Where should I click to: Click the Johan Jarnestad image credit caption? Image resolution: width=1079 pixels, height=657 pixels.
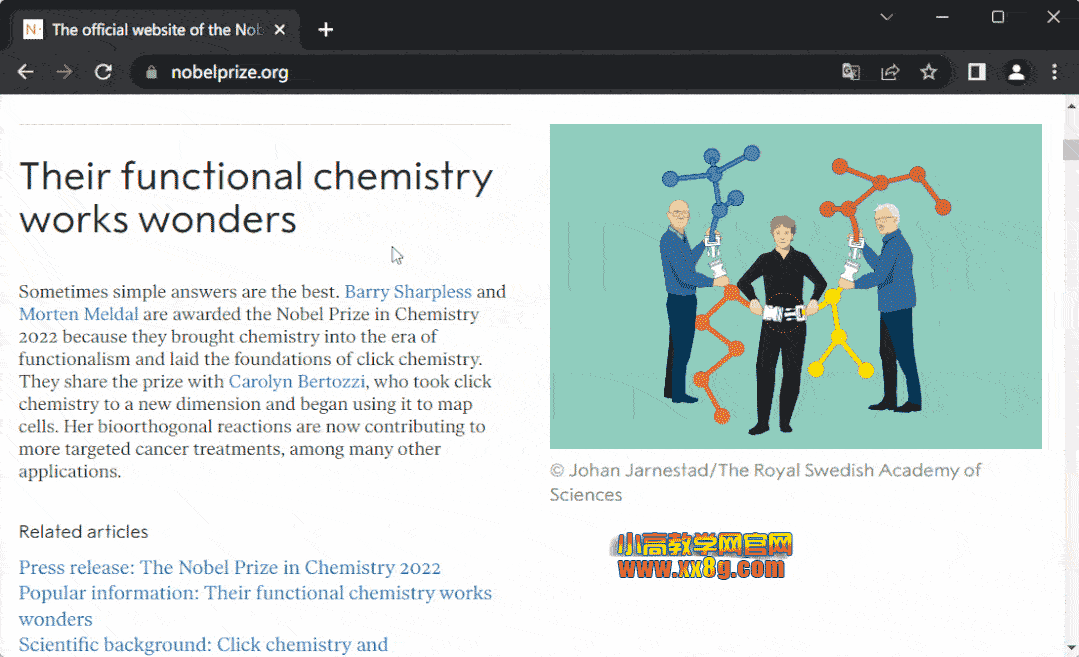[x=765, y=482]
